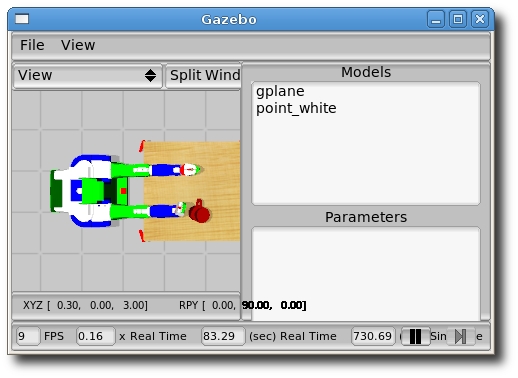
Task: Pause the simulation with the pause button
Action: pyautogui.click(x=415, y=336)
